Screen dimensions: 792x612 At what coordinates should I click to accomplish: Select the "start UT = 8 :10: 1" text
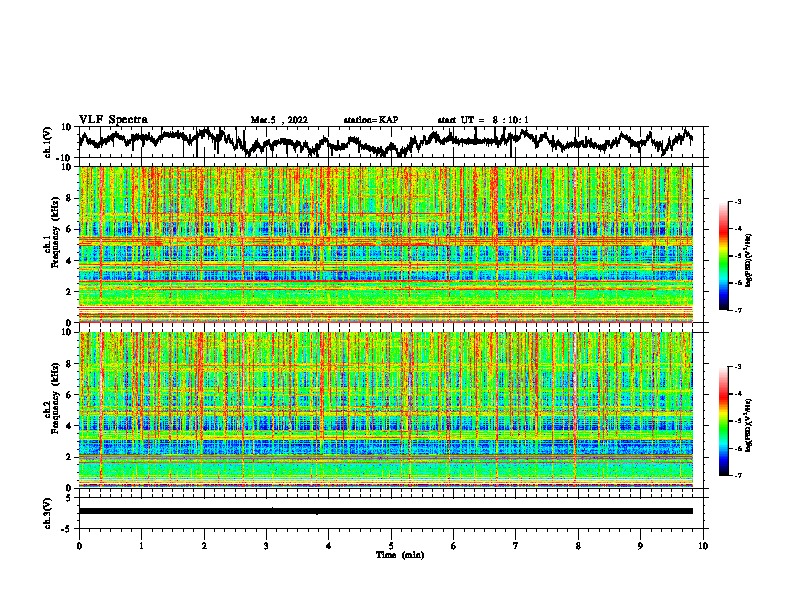tap(483, 120)
